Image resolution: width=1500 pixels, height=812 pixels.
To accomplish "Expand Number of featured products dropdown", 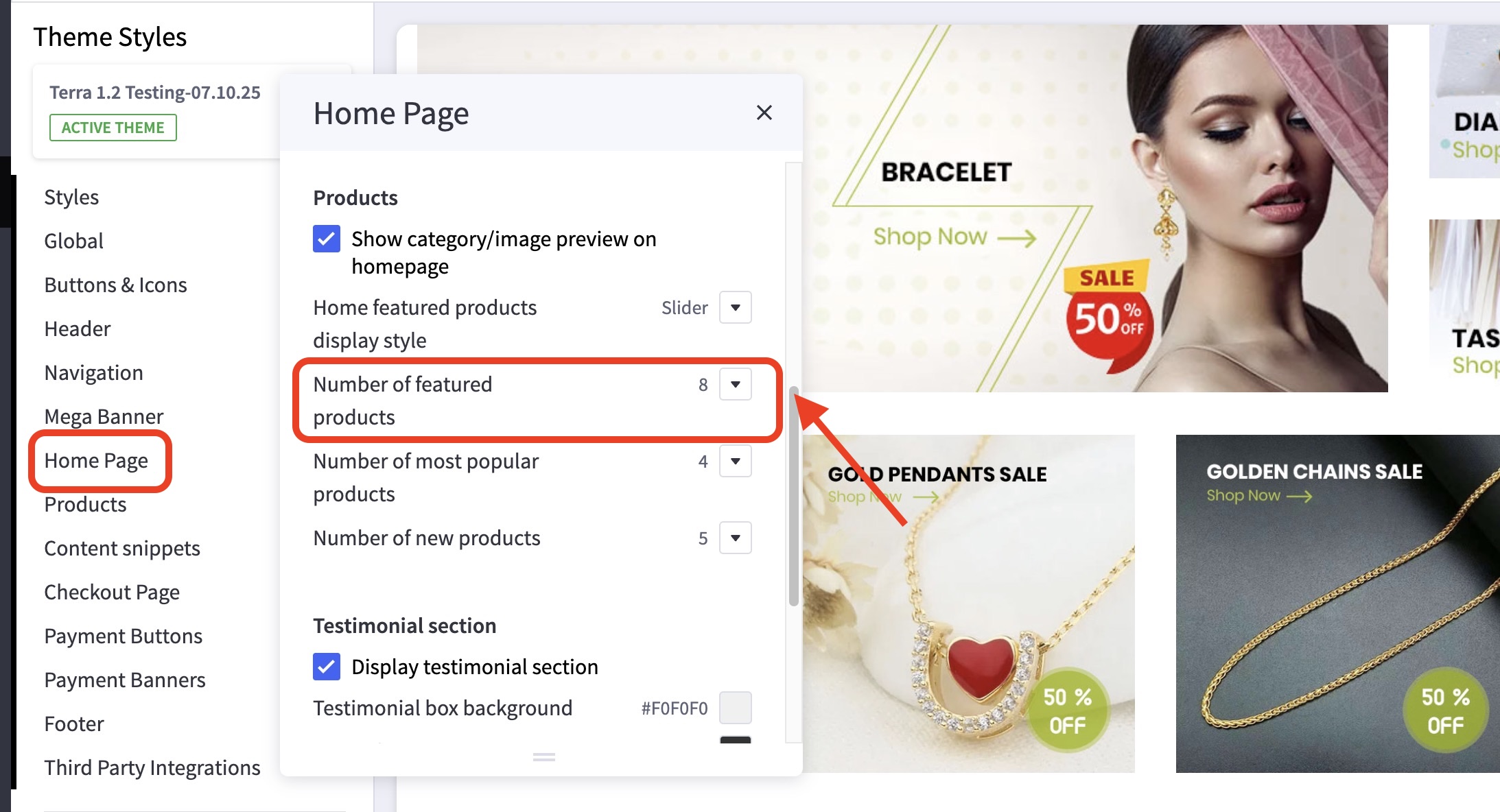I will [x=735, y=384].
